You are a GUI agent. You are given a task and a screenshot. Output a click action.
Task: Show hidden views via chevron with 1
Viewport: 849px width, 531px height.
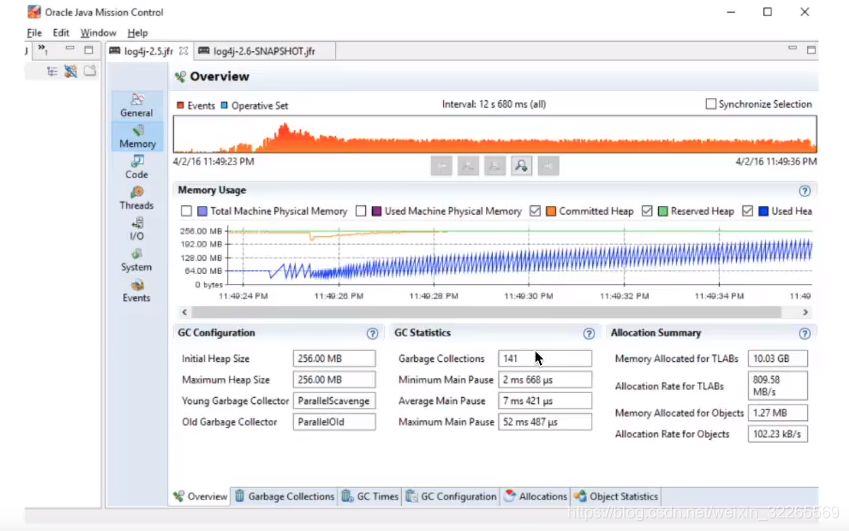point(43,50)
